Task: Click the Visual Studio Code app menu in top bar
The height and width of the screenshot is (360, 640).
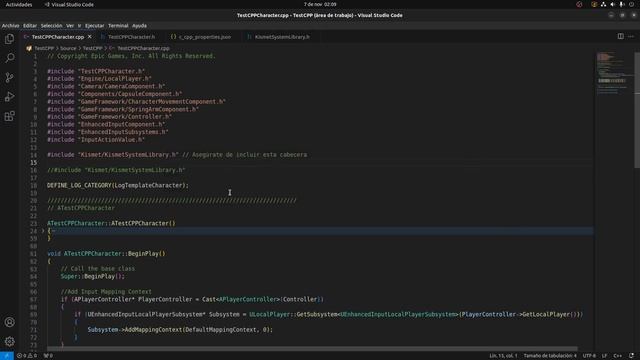Action: coord(69,4)
